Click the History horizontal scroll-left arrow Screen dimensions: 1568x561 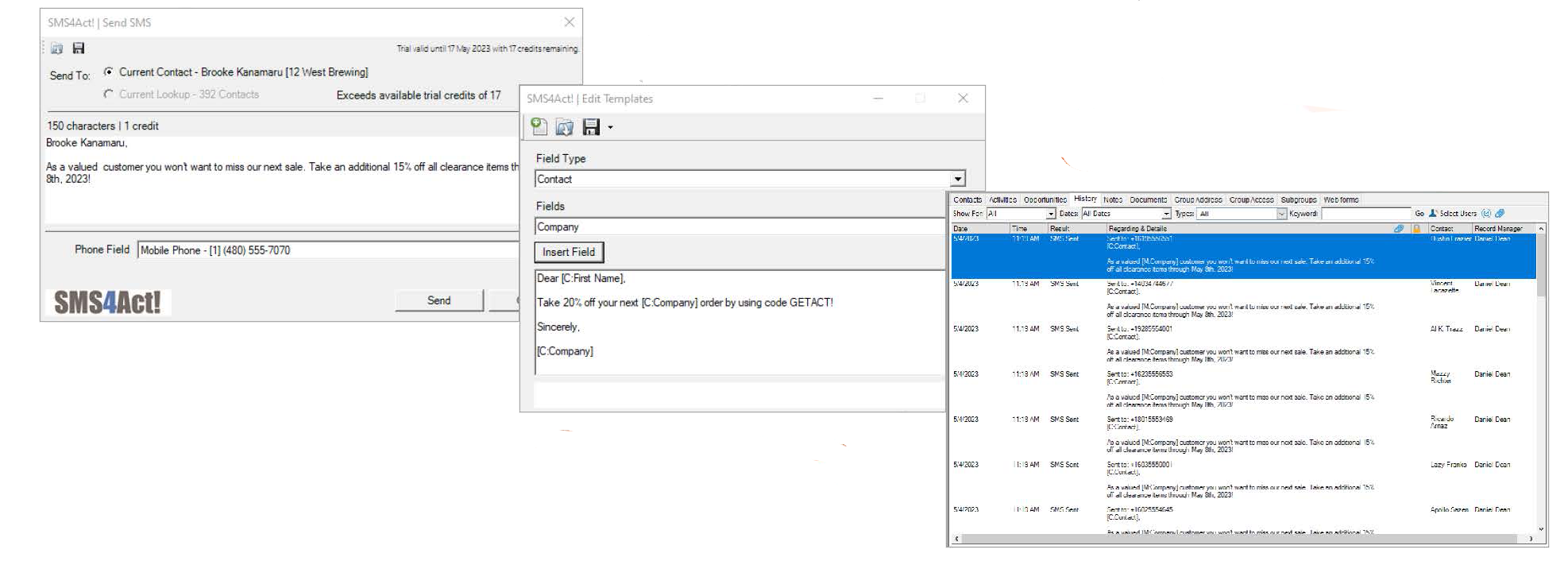point(956,539)
